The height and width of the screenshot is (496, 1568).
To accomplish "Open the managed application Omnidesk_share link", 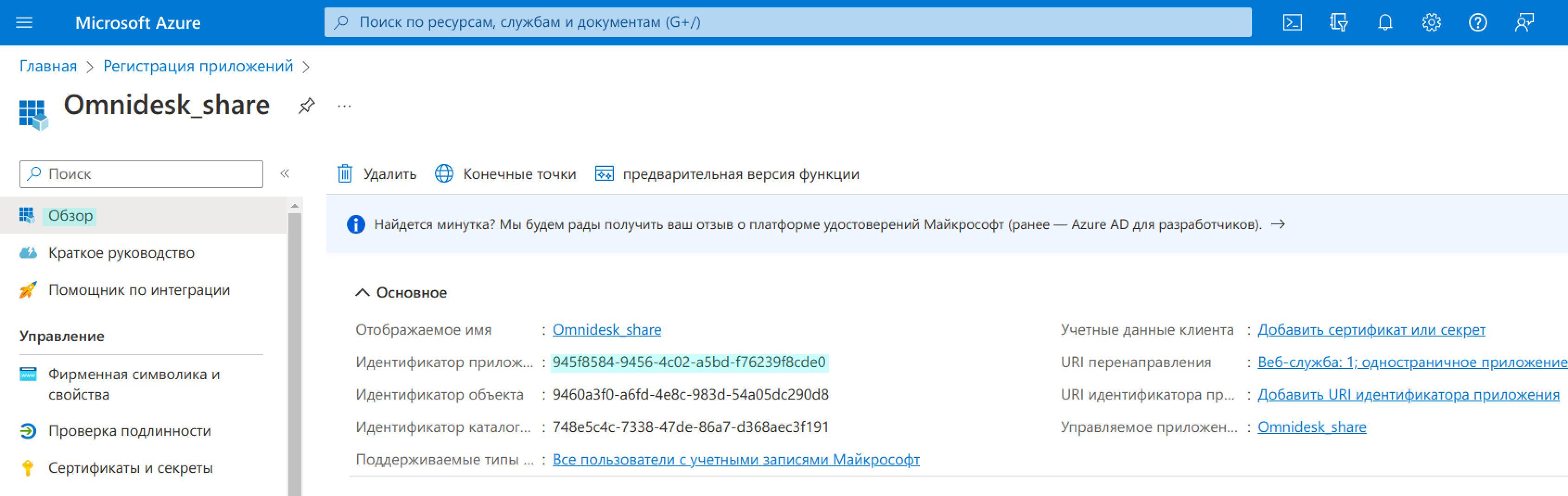I will point(1311,426).
